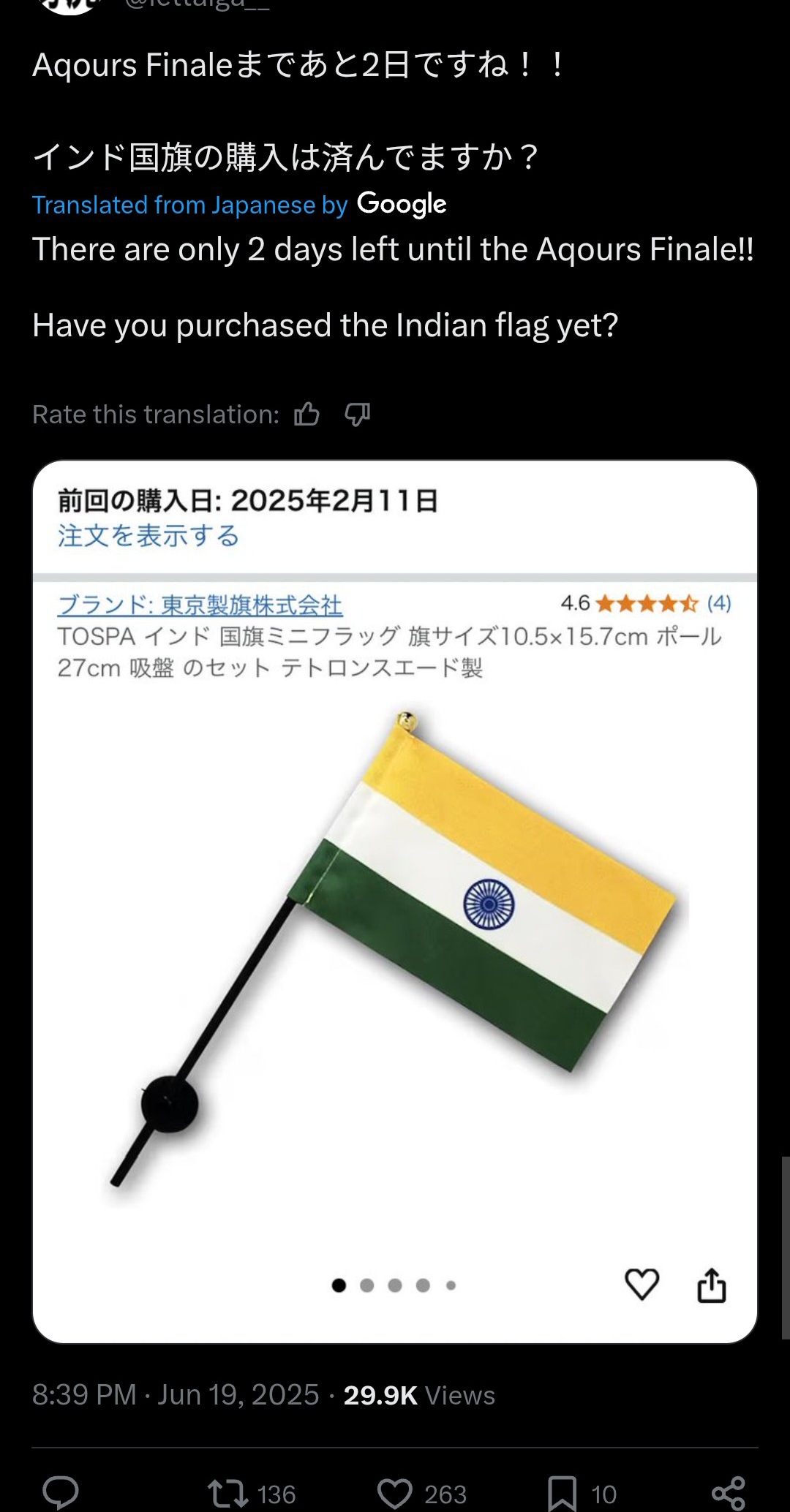The width and height of the screenshot is (790, 1512).
Task: Select the first carousel page dot
Action: point(339,1285)
